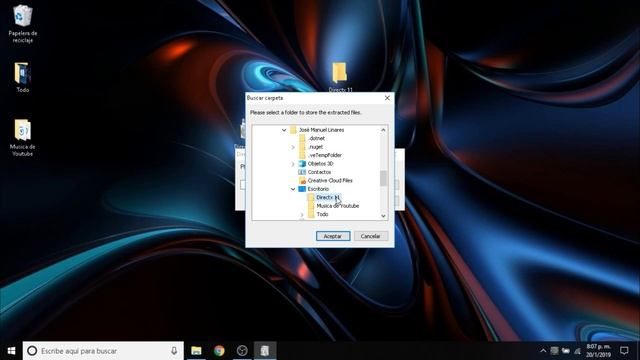Select the .dotnet folder

pos(316,138)
